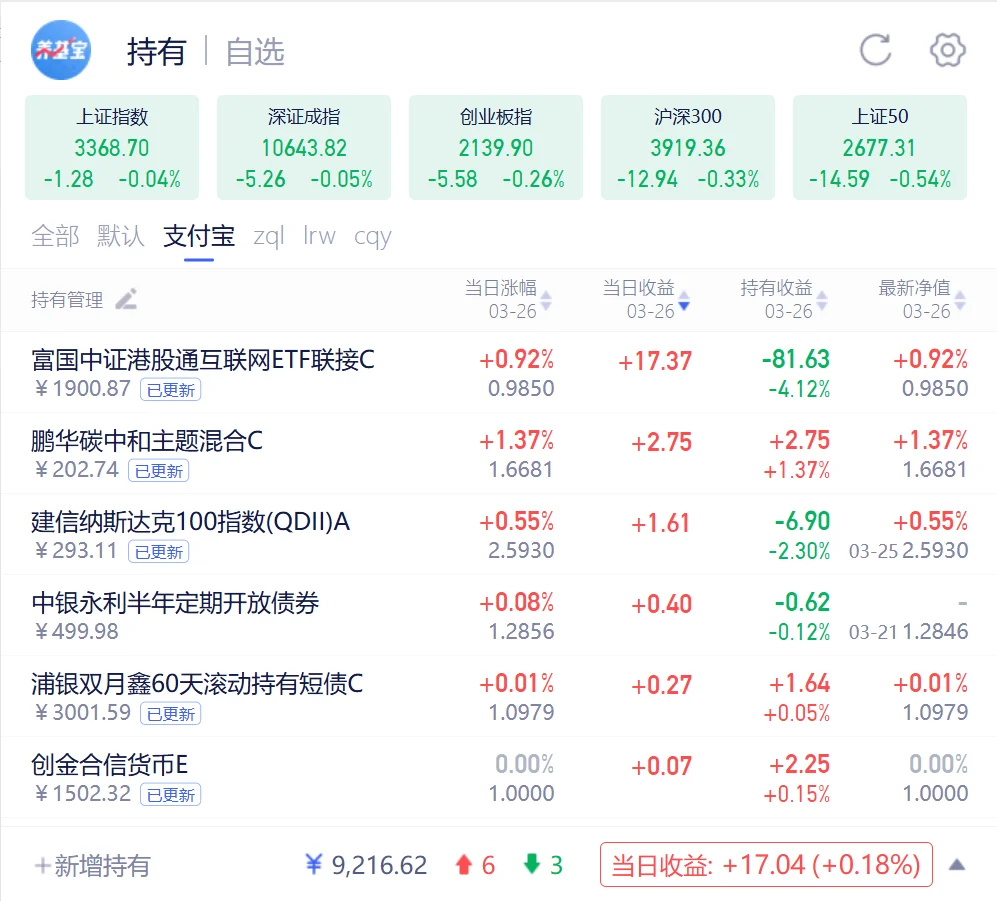Image resolution: width=997 pixels, height=901 pixels.
Task: Click net value 03-25 2.5930
Action: click(909, 550)
